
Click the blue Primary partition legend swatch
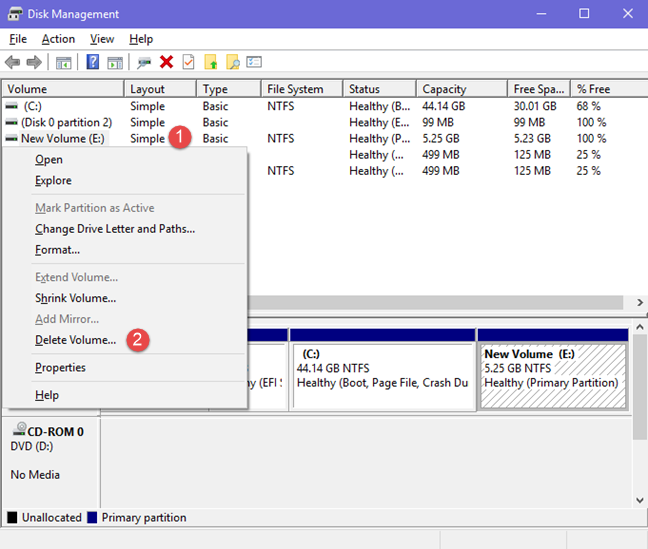92,518
